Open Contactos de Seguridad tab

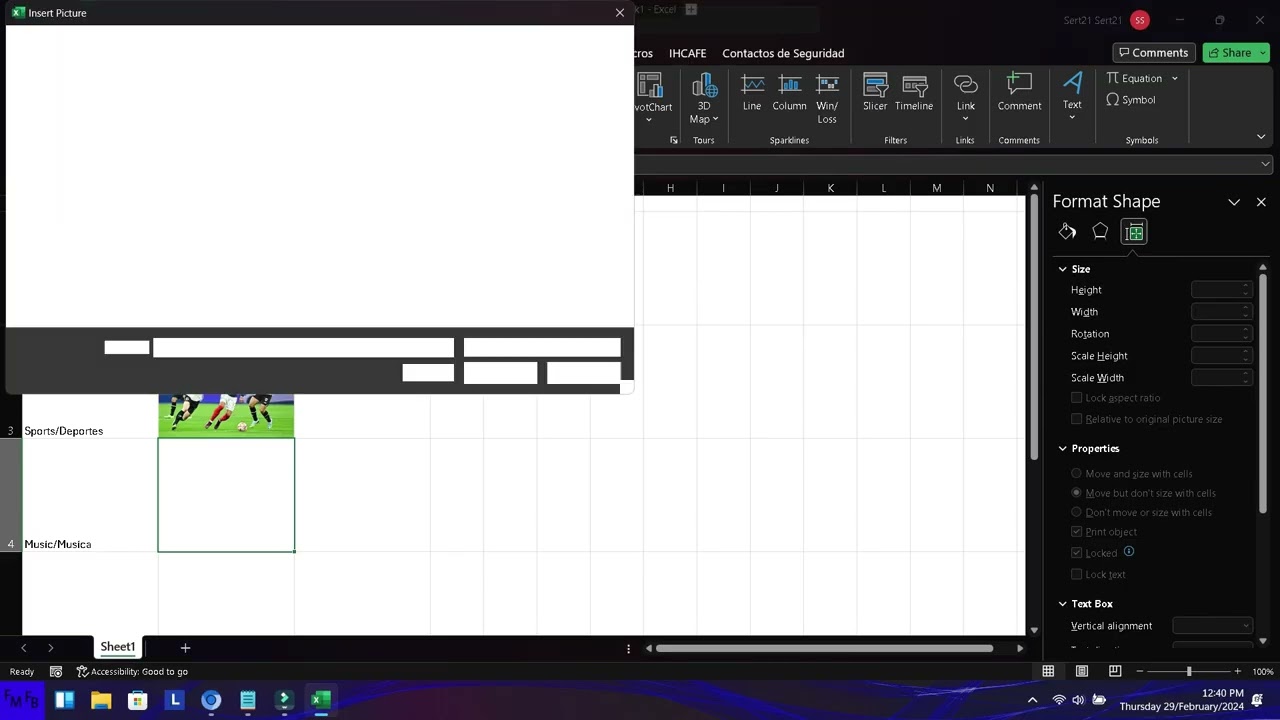click(x=783, y=53)
